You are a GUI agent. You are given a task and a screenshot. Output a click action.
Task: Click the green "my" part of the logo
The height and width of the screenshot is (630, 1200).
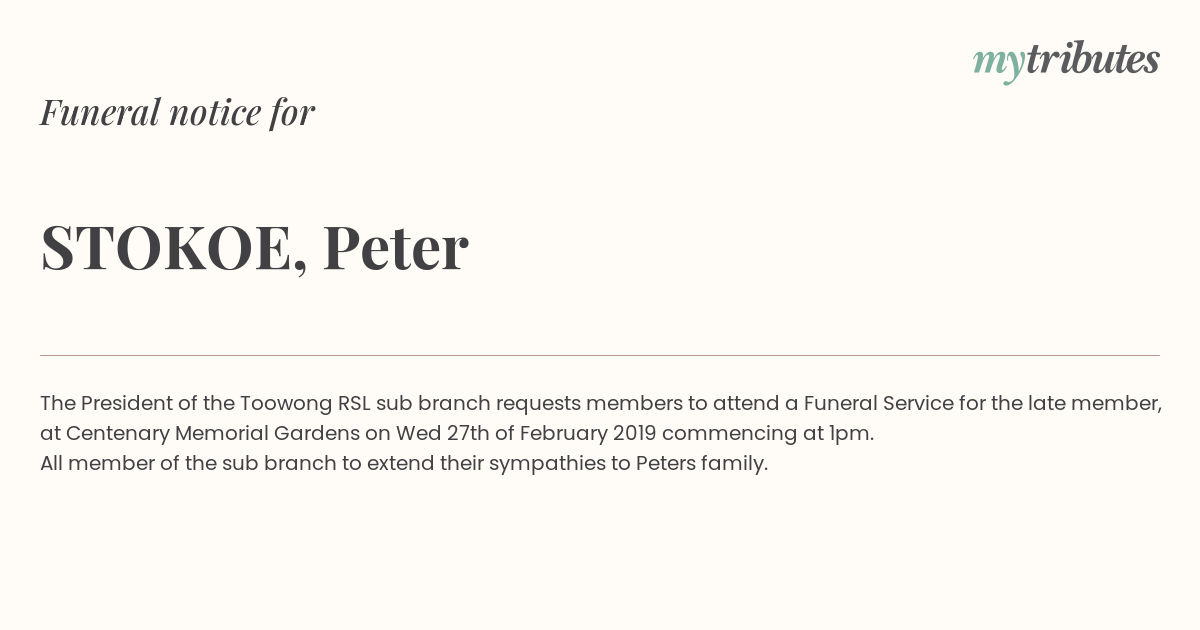[998, 63]
